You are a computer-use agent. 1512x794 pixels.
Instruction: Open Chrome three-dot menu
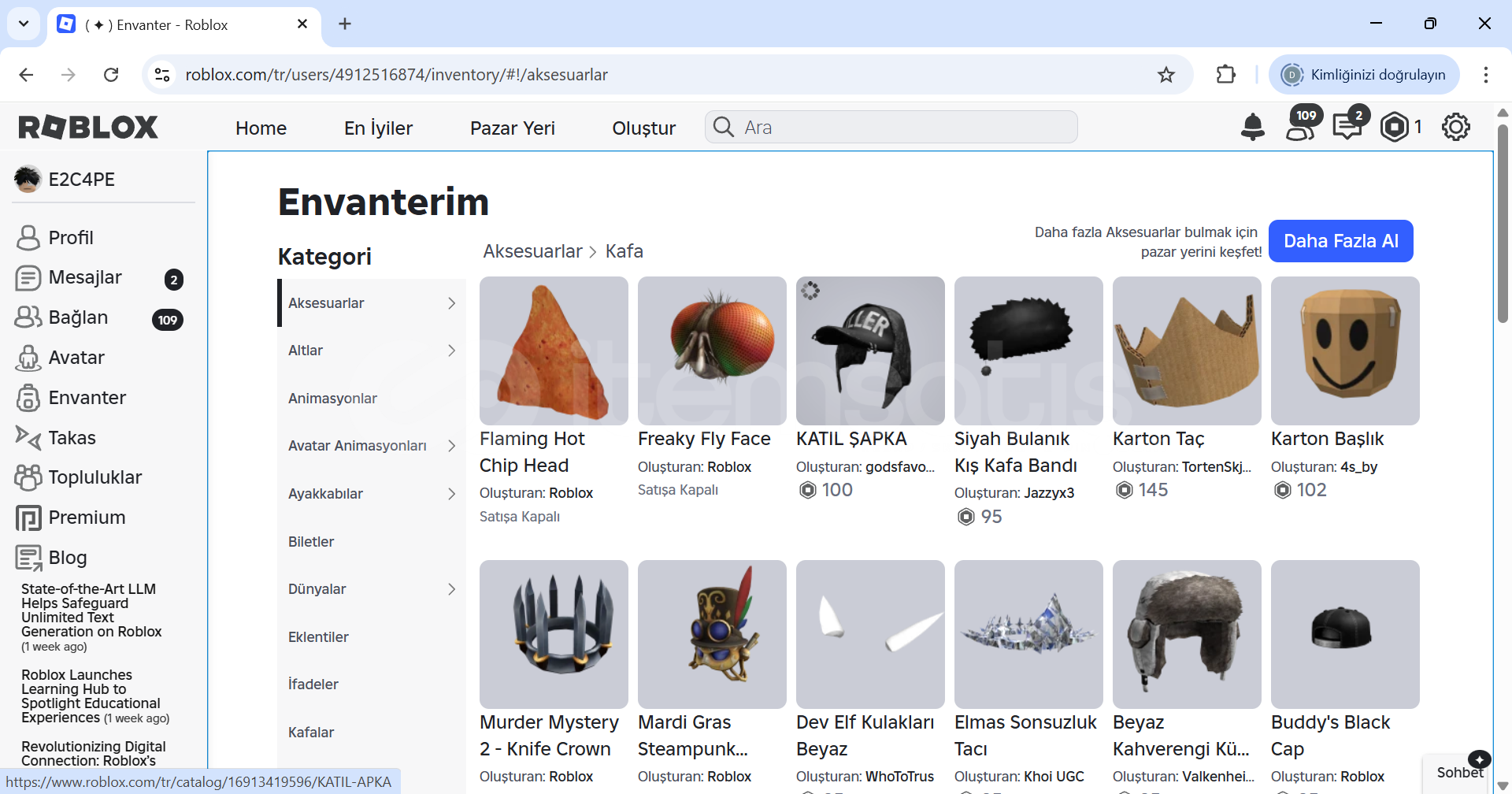coord(1485,75)
